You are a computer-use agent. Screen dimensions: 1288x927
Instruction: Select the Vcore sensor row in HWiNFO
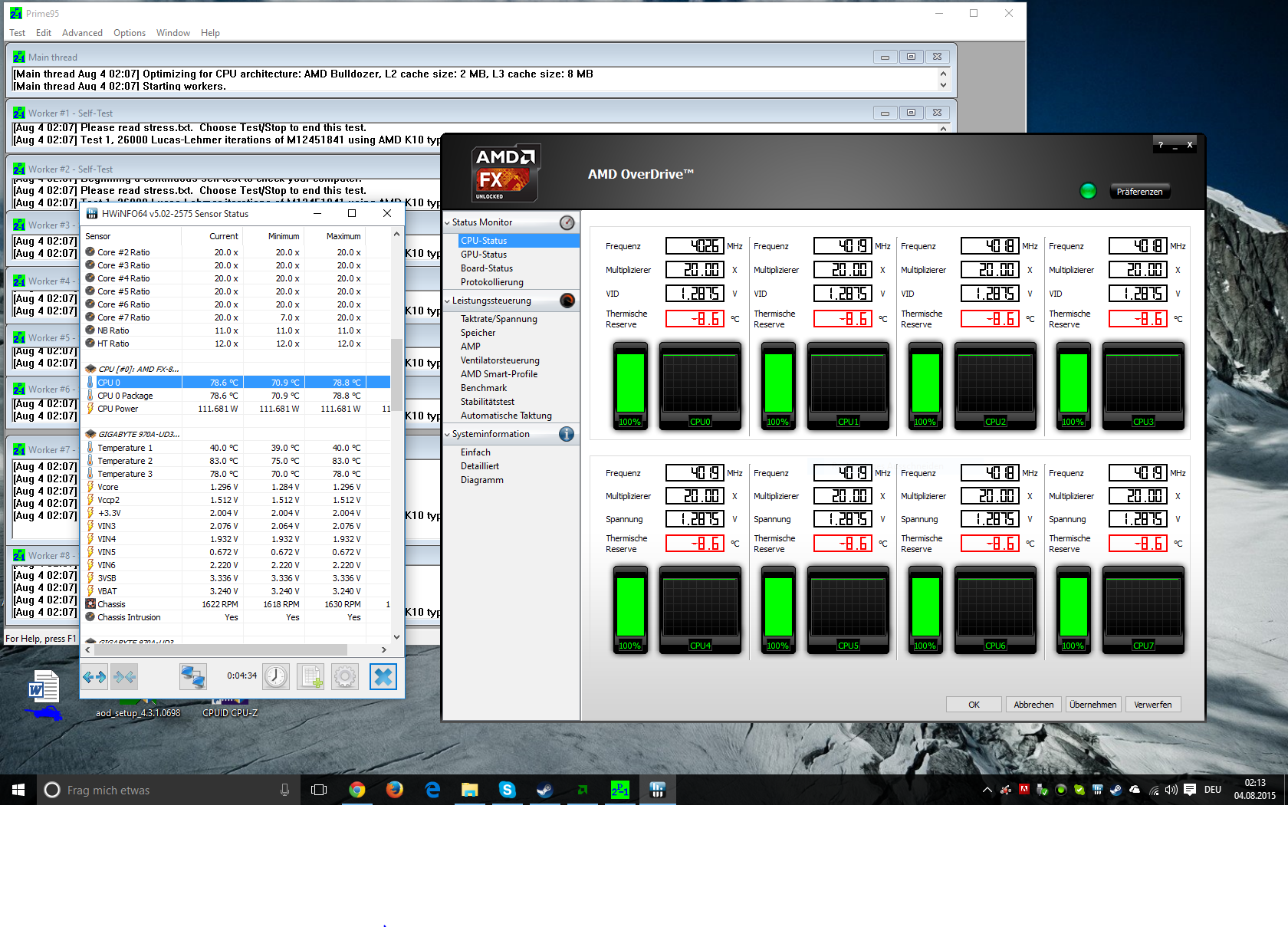236,487
